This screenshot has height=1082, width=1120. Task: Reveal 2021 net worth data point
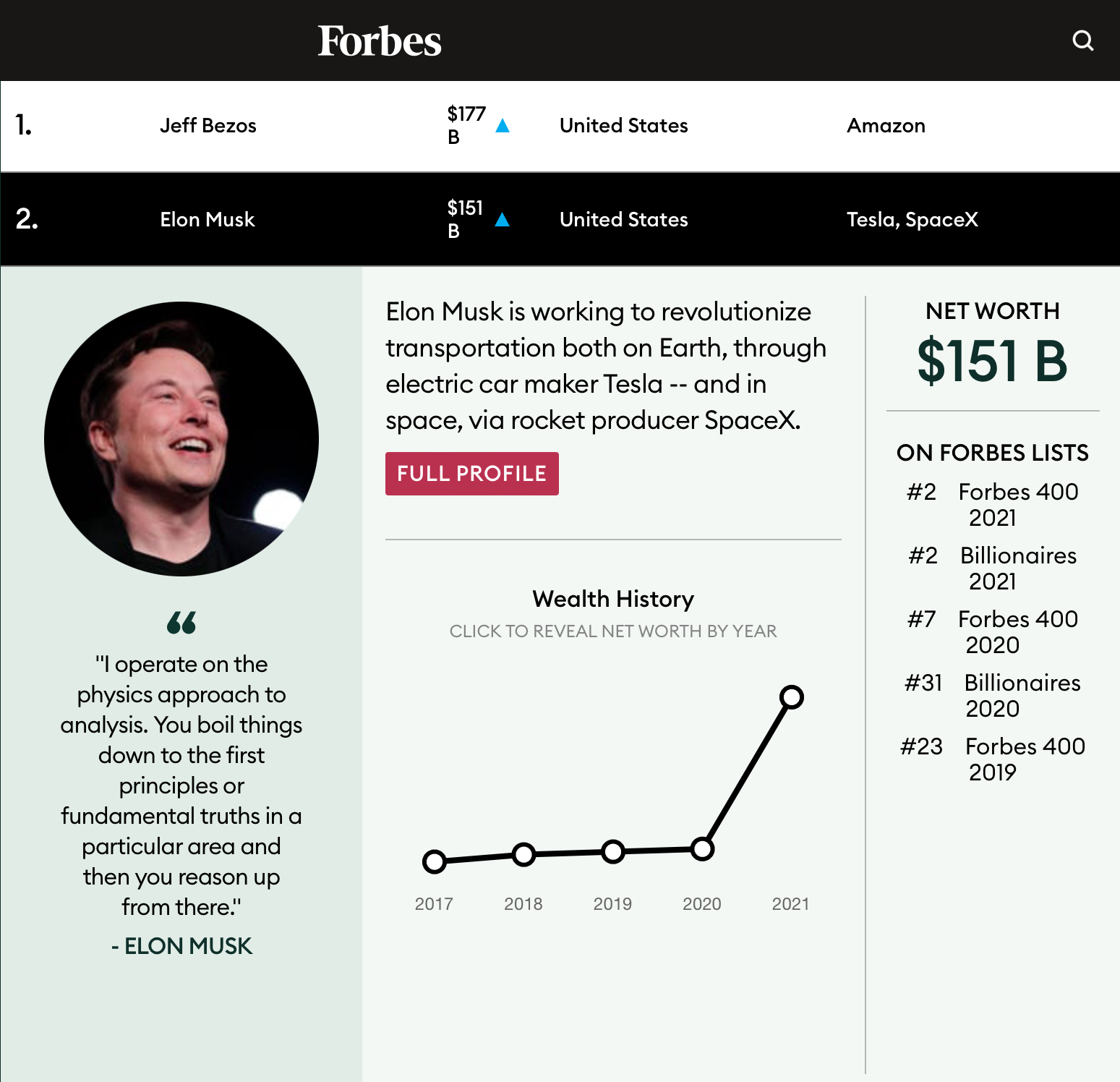coord(792,697)
